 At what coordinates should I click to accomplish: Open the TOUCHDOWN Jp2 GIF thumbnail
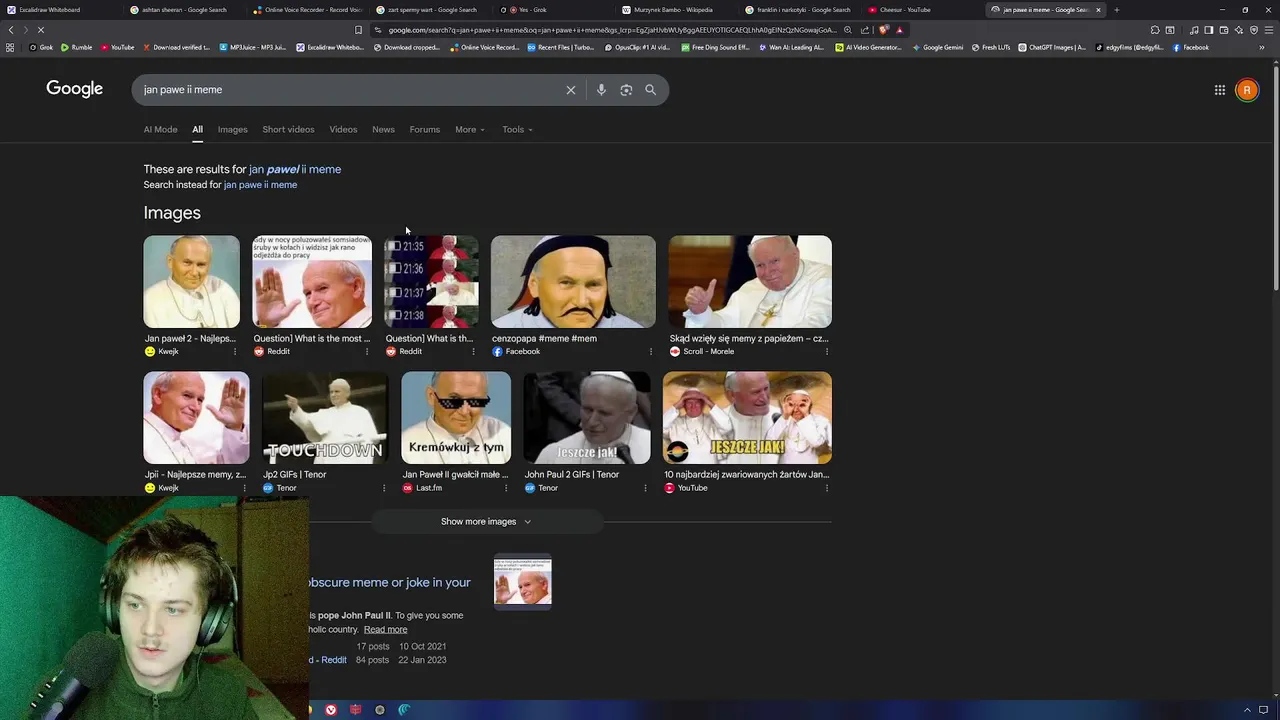click(324, 418)
